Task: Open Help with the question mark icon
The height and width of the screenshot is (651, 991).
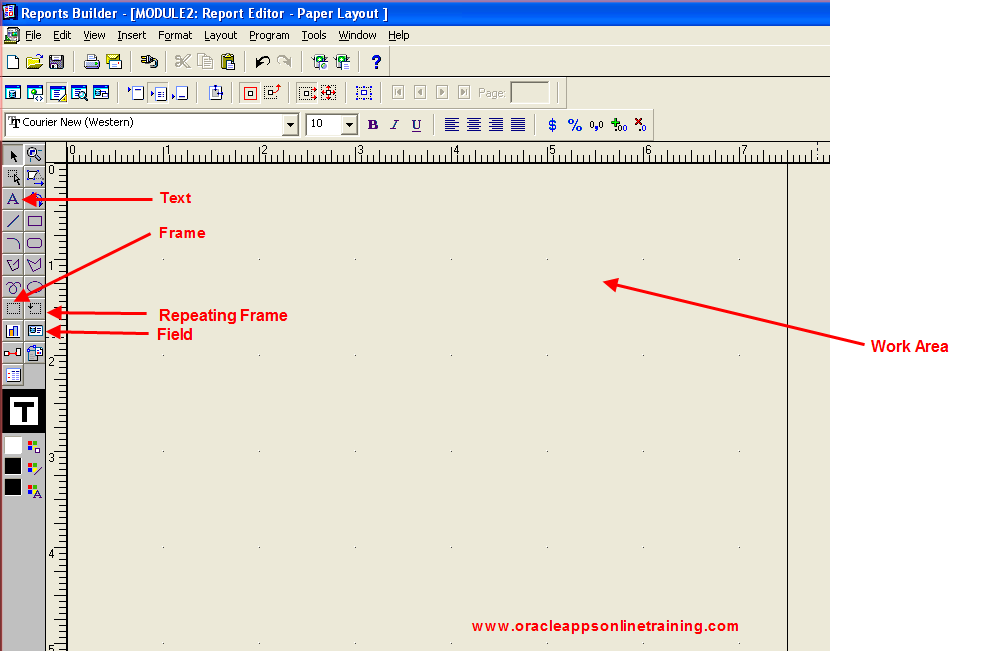Action: (376, 61)
